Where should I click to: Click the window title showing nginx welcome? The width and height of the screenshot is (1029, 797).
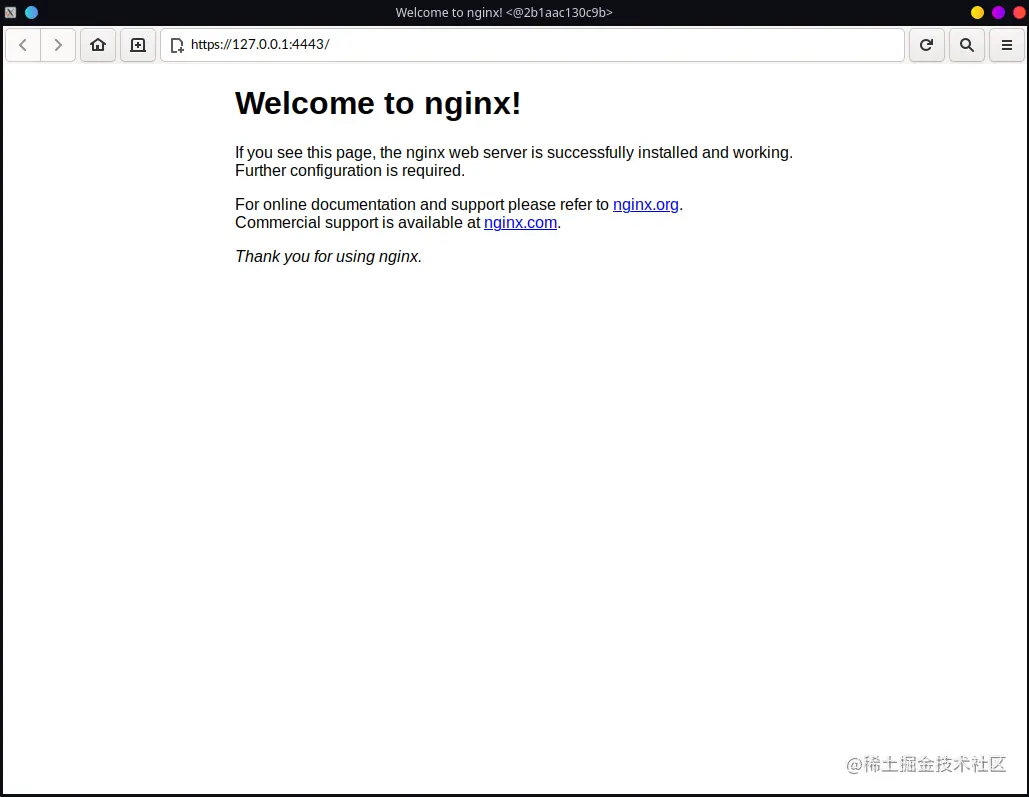503,12
